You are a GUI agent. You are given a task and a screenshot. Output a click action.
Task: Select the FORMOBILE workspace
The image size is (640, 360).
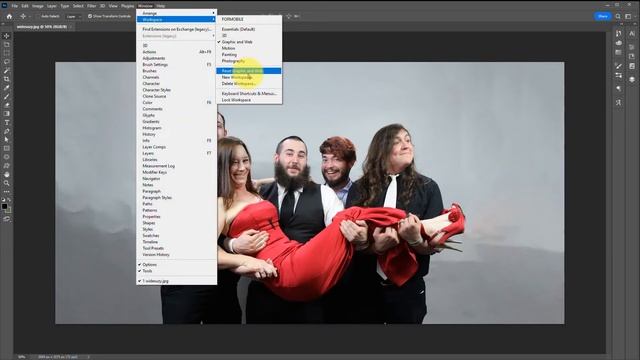pos(249,19)
